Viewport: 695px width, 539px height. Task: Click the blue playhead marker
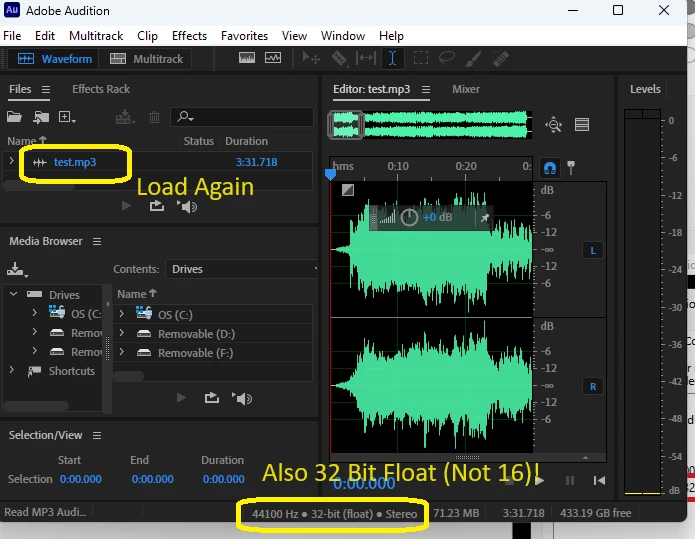[x=330, y=174]
